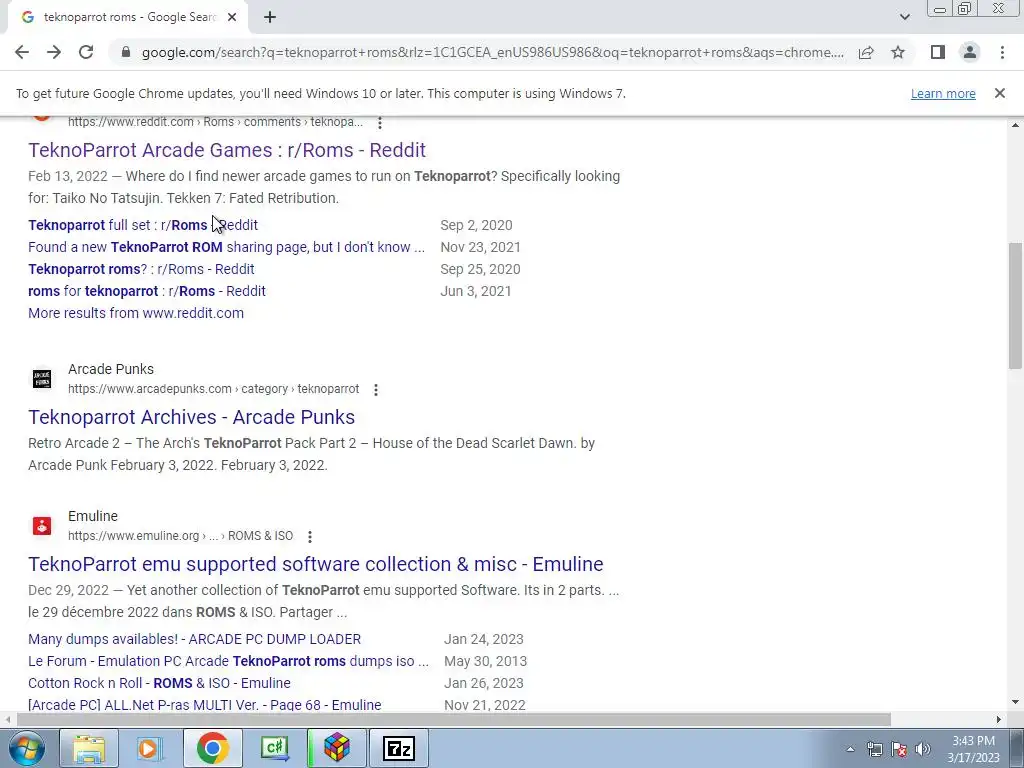Open the Chrome profile avatar
Screen dimensions: 1024x768
pyautogui.click(x=970, y=52)
